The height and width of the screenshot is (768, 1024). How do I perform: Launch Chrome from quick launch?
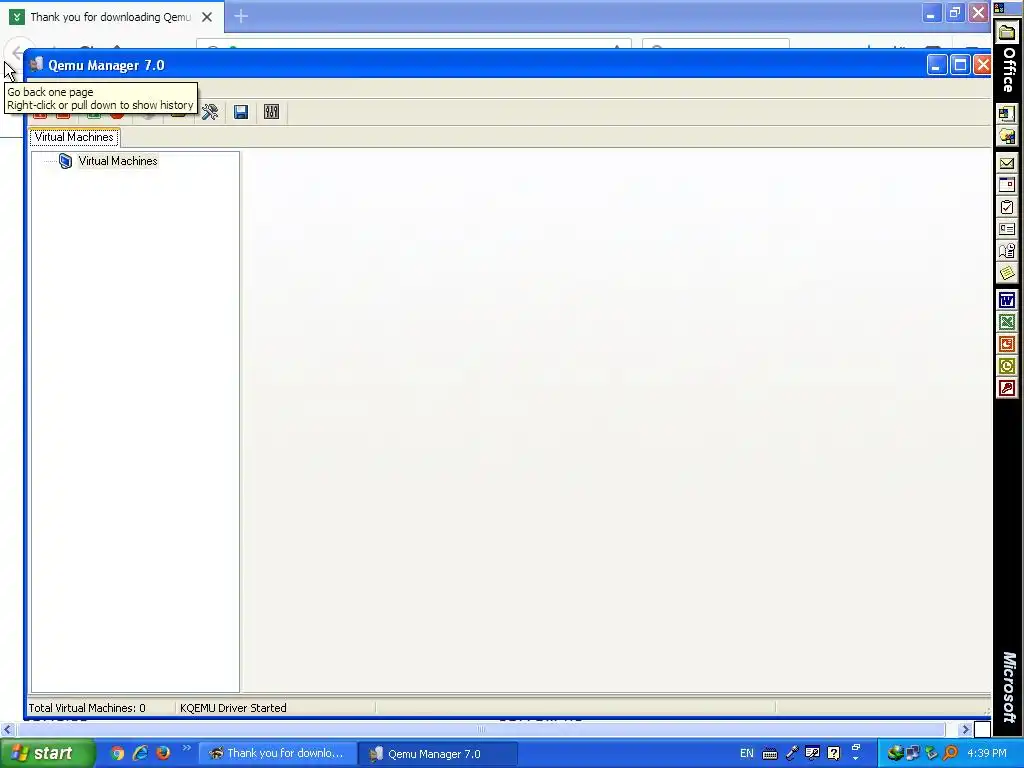pyautogui.click(x=117, y=754)
